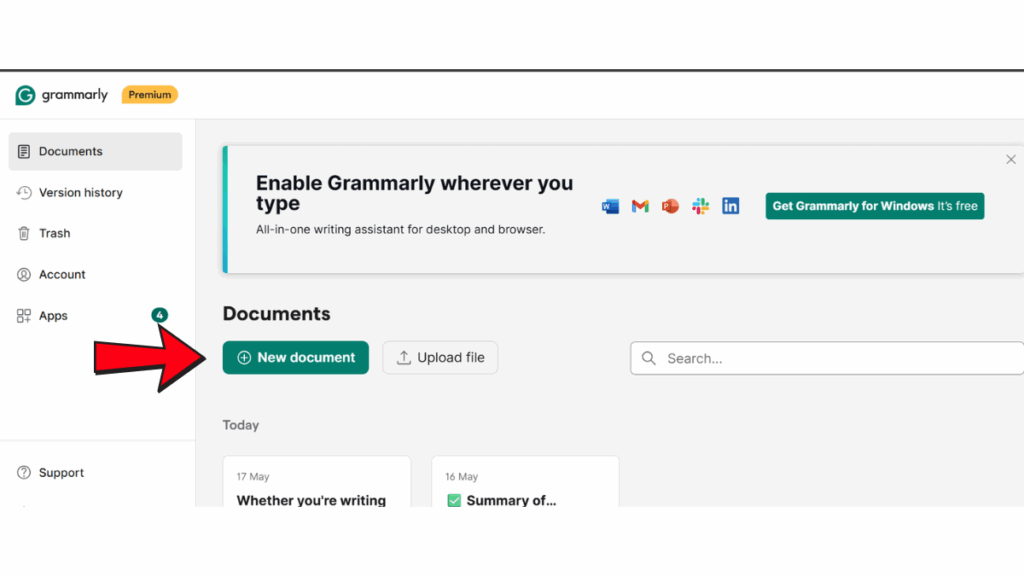The width and height of the screenshot is (1024, 576).
Task: Click the Apps notification badge showing 4
Action: pos(159,315)
